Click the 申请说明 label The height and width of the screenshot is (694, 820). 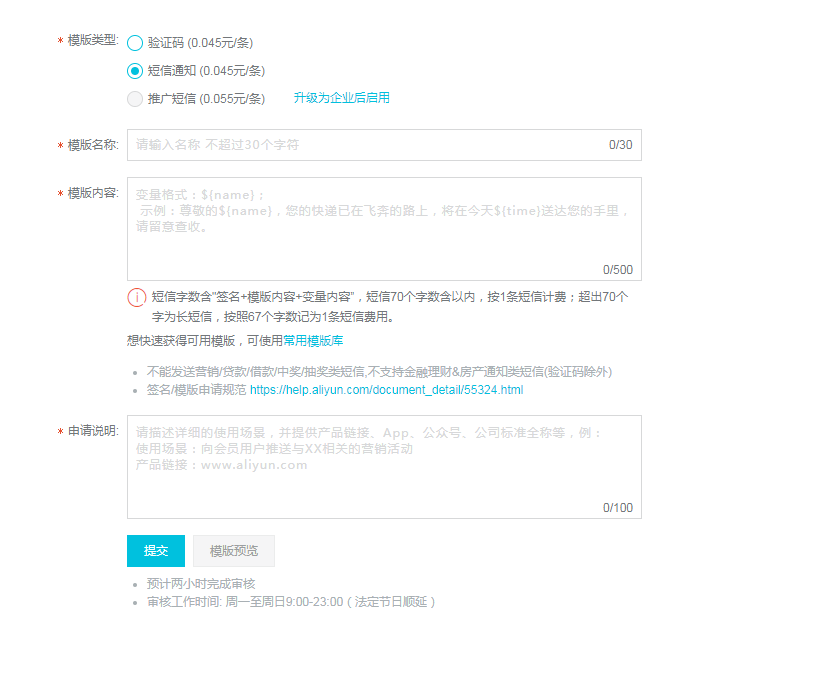[93, 431]
